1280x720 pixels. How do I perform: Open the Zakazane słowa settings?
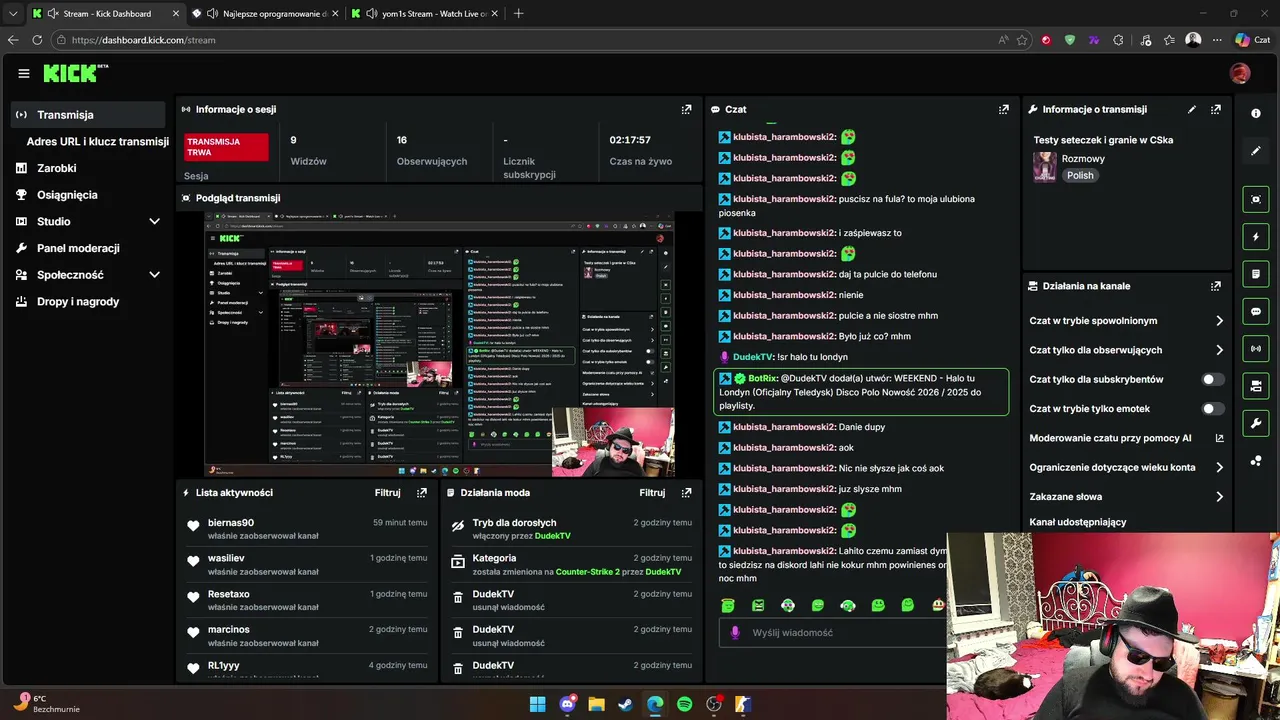(x=1126, y=497)
